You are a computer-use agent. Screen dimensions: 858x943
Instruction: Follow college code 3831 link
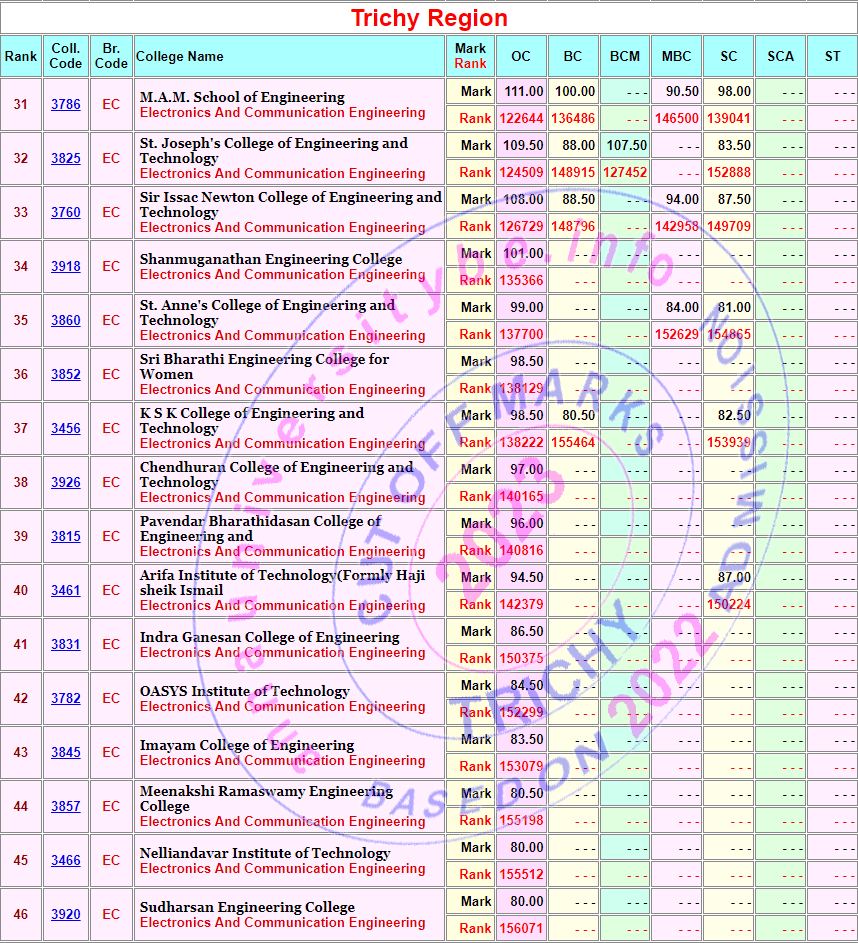(66, 645)
